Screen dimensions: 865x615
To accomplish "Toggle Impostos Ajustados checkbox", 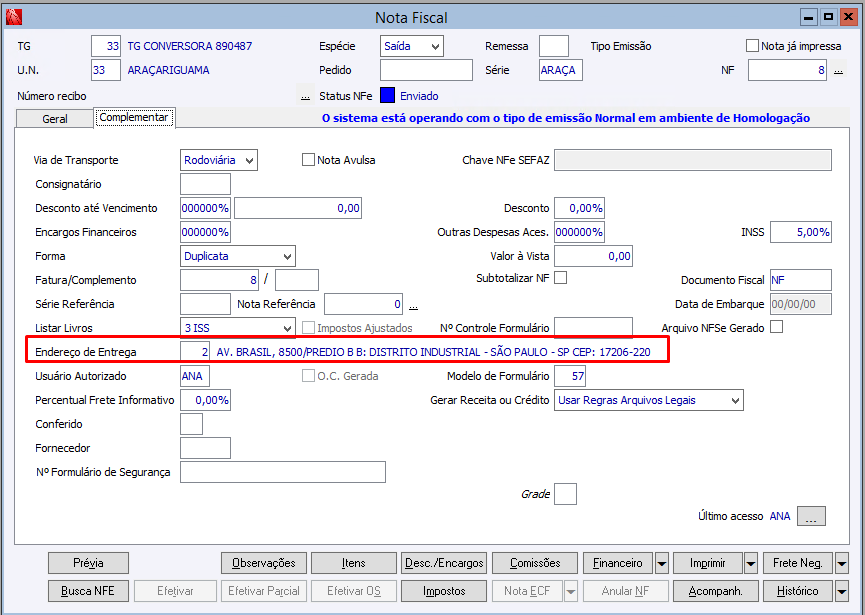I will pos(308,328).
